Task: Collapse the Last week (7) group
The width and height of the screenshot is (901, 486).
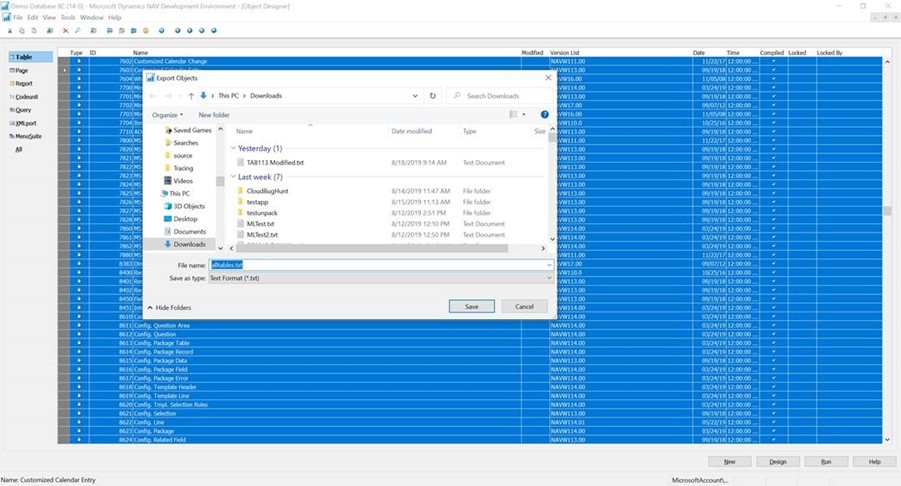Action: coord(233,177)
